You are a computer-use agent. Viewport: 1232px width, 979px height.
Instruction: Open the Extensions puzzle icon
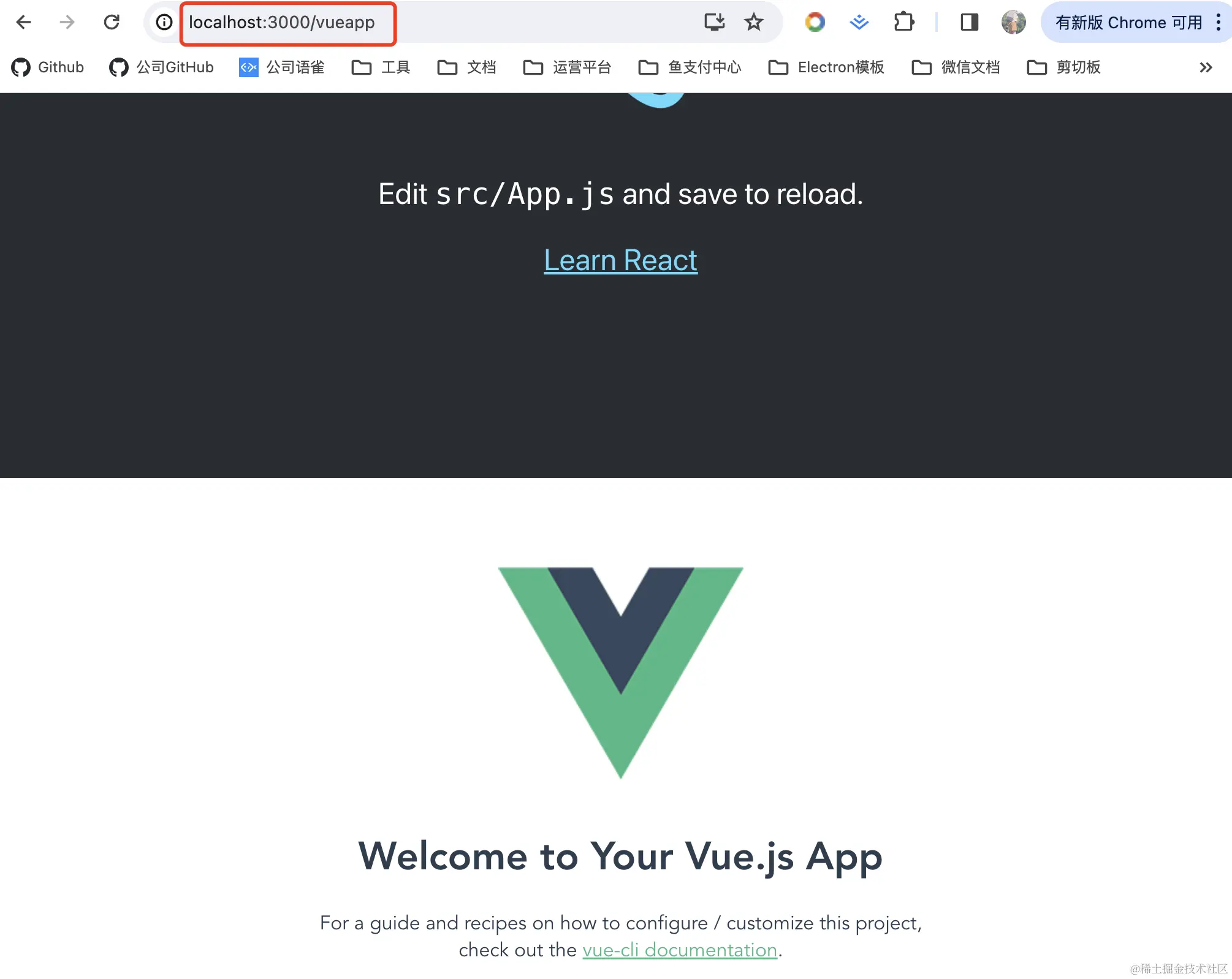tap(904, 23)
